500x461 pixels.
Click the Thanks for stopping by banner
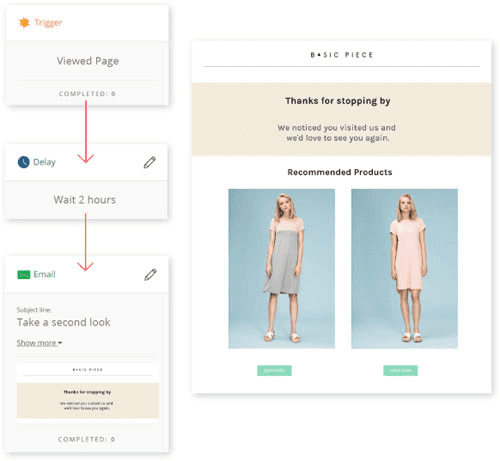click(341, 119)
